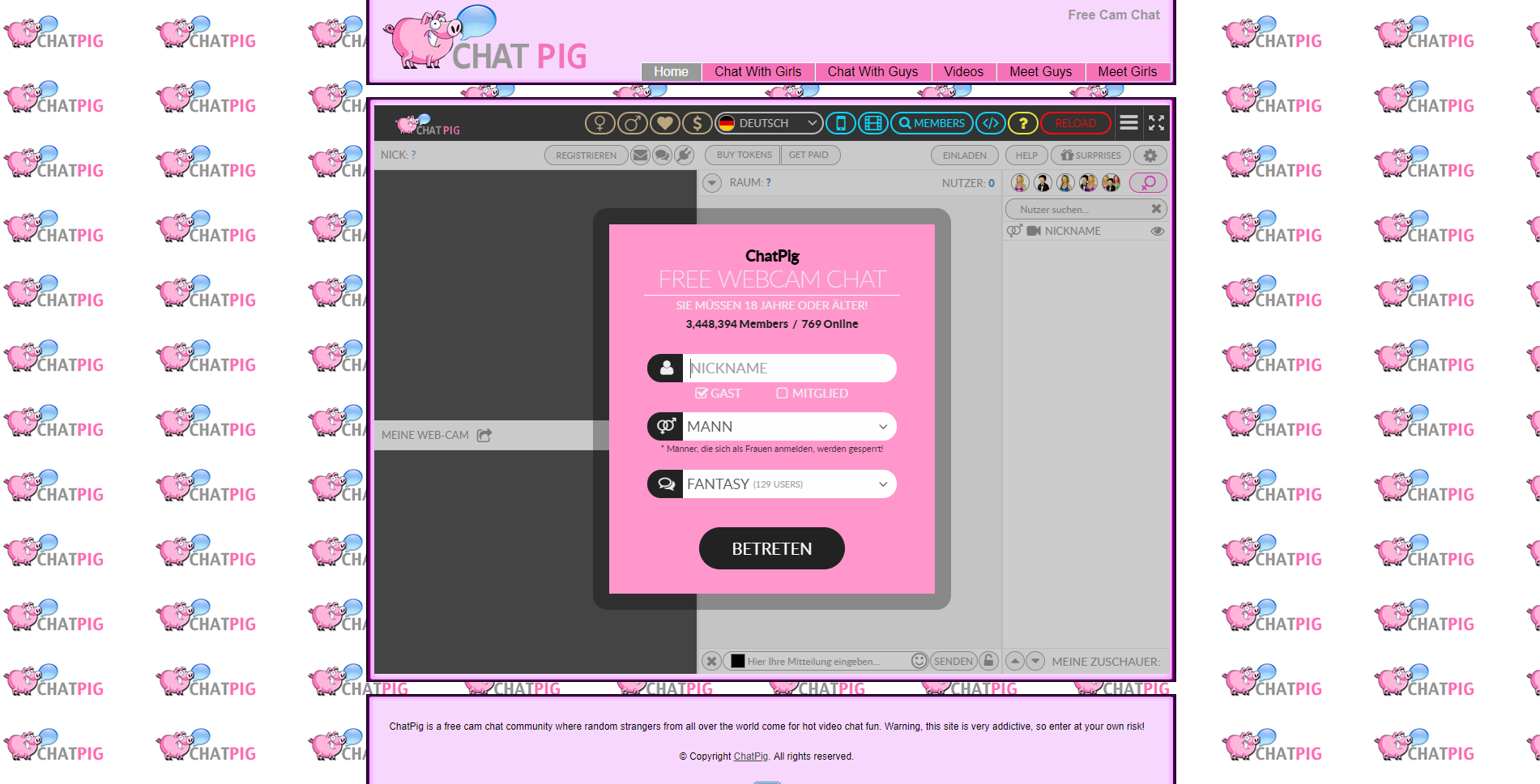Check the GAST checkbox

pyautogui.click(x=702, y=393)
